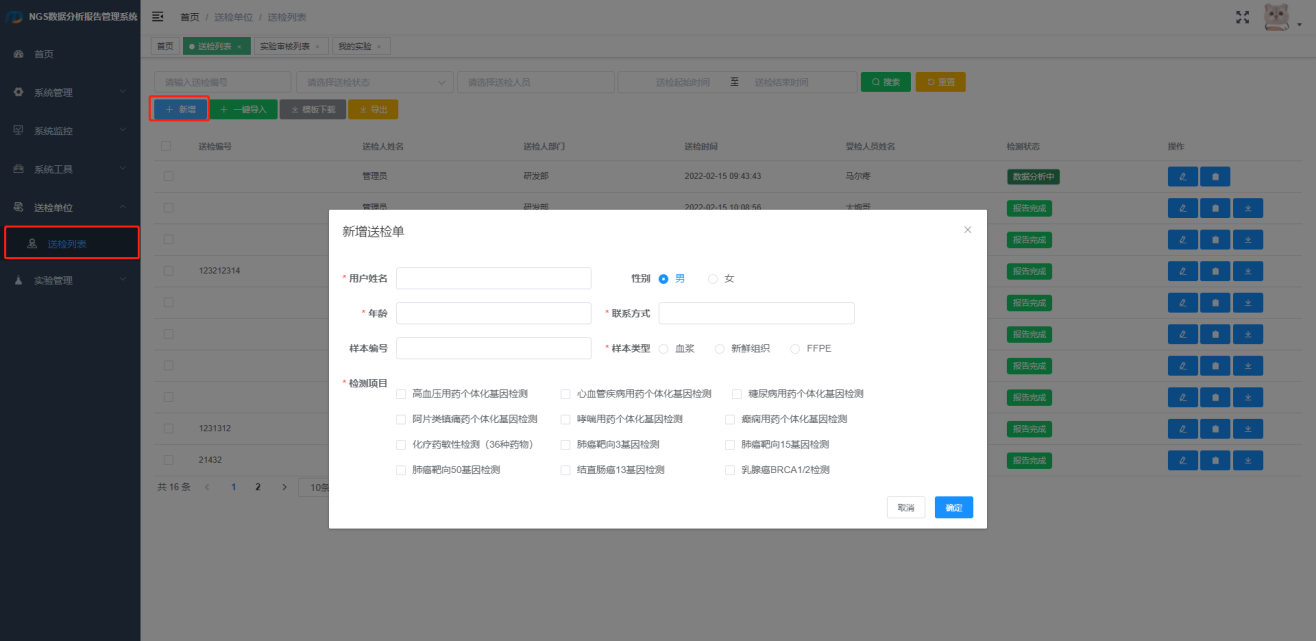1316x641 pixels.
Task: Click the 首页 dashboard icon in sidebar
Action: (18, 54)
